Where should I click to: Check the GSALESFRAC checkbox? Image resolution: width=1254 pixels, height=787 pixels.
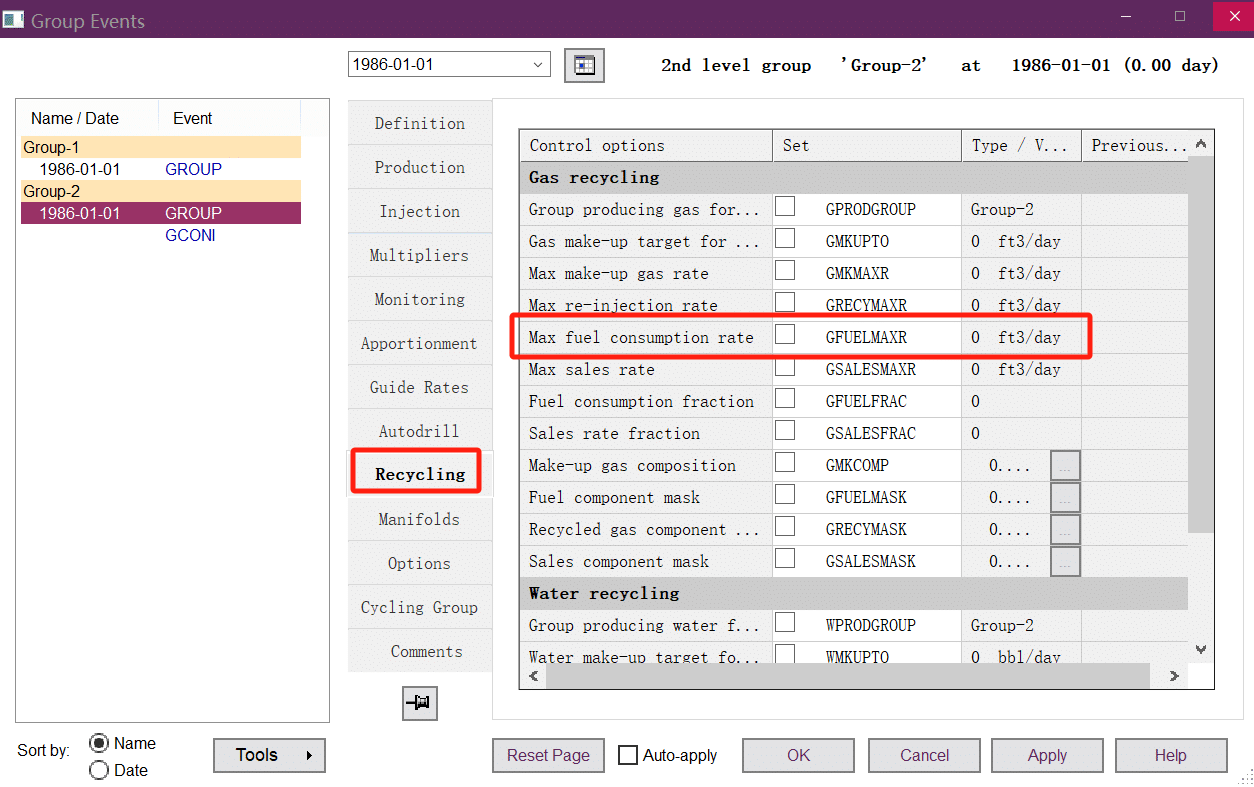click(786, 431)
